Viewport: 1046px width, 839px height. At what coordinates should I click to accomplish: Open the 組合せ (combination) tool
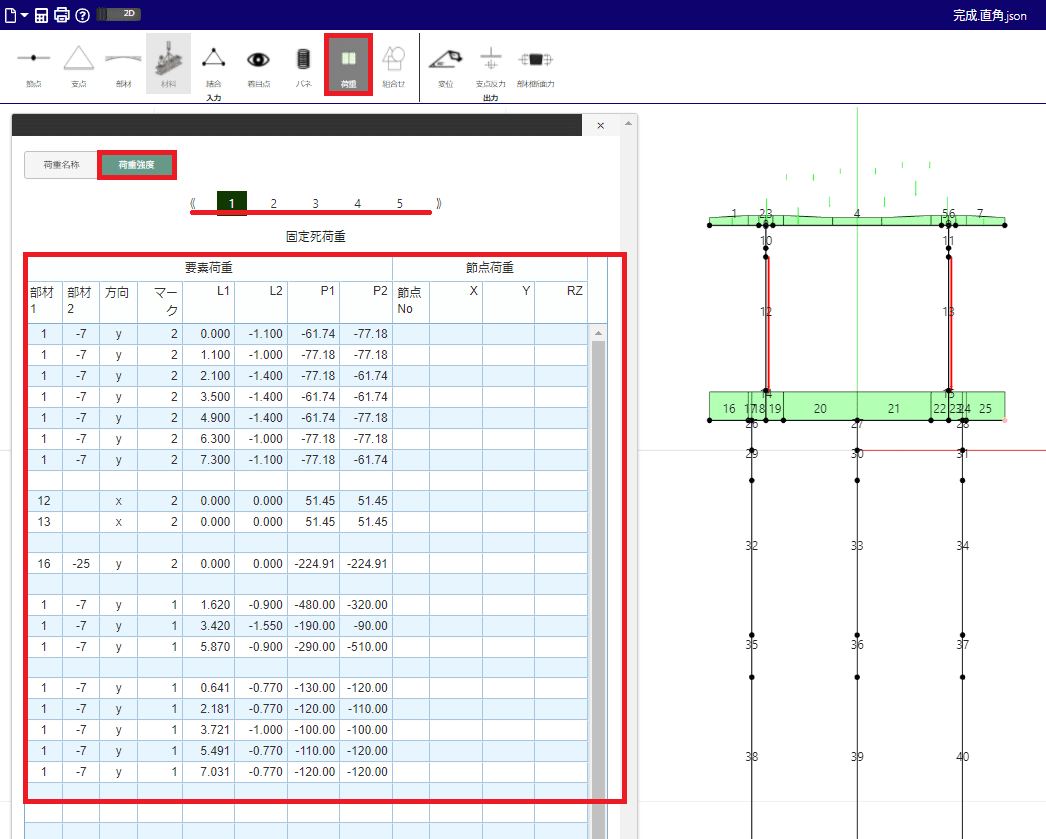coord(394,65)
